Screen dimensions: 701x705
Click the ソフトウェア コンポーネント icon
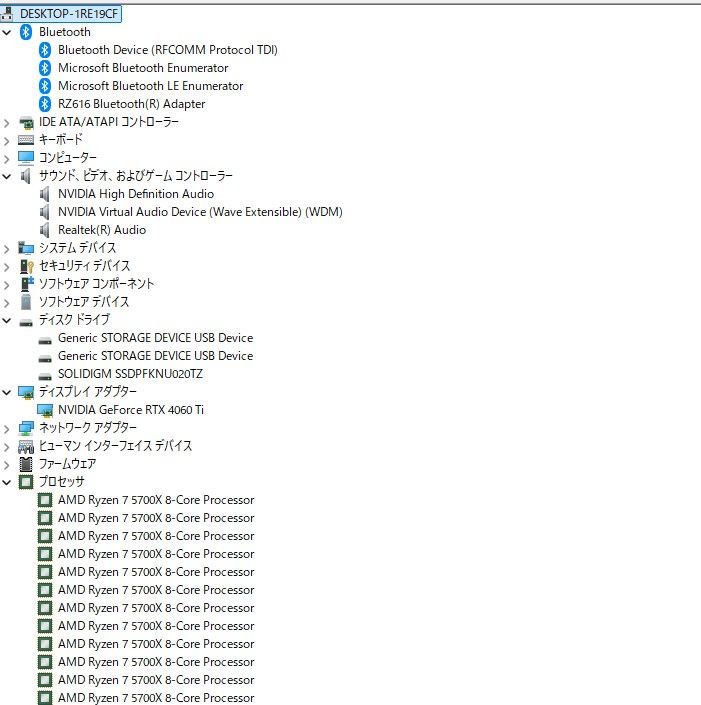coord(27,284)
